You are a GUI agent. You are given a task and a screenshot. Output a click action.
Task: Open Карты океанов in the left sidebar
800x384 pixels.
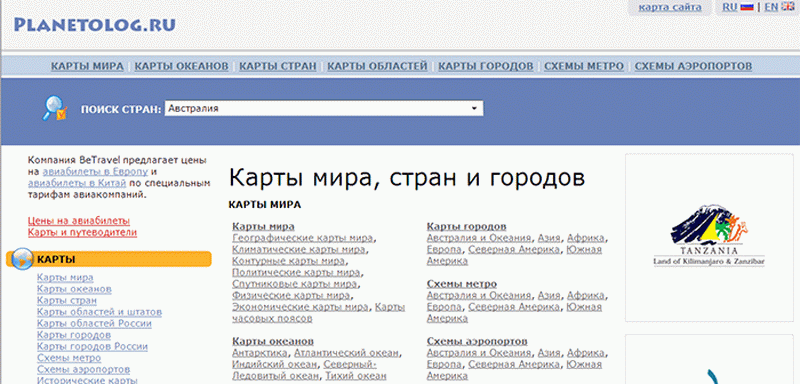click(x=74, y=289)
